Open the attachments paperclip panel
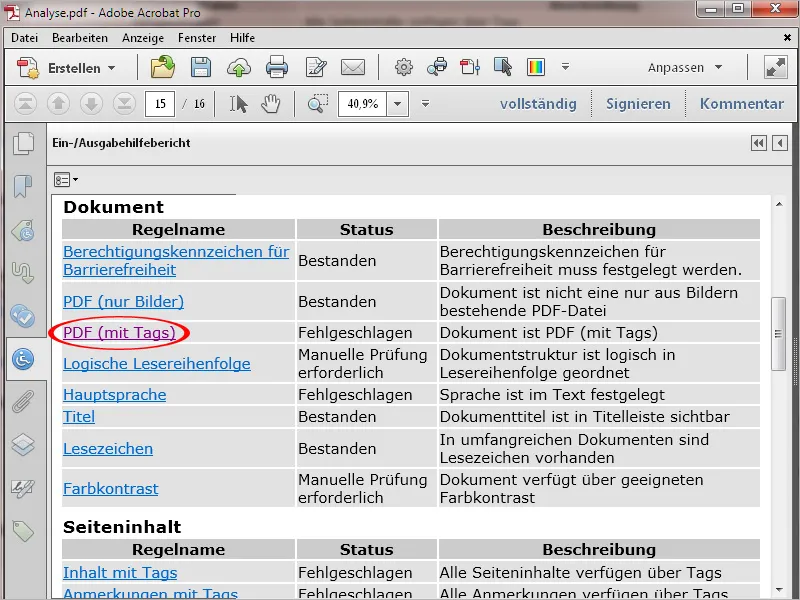 [x=23, y=402]
